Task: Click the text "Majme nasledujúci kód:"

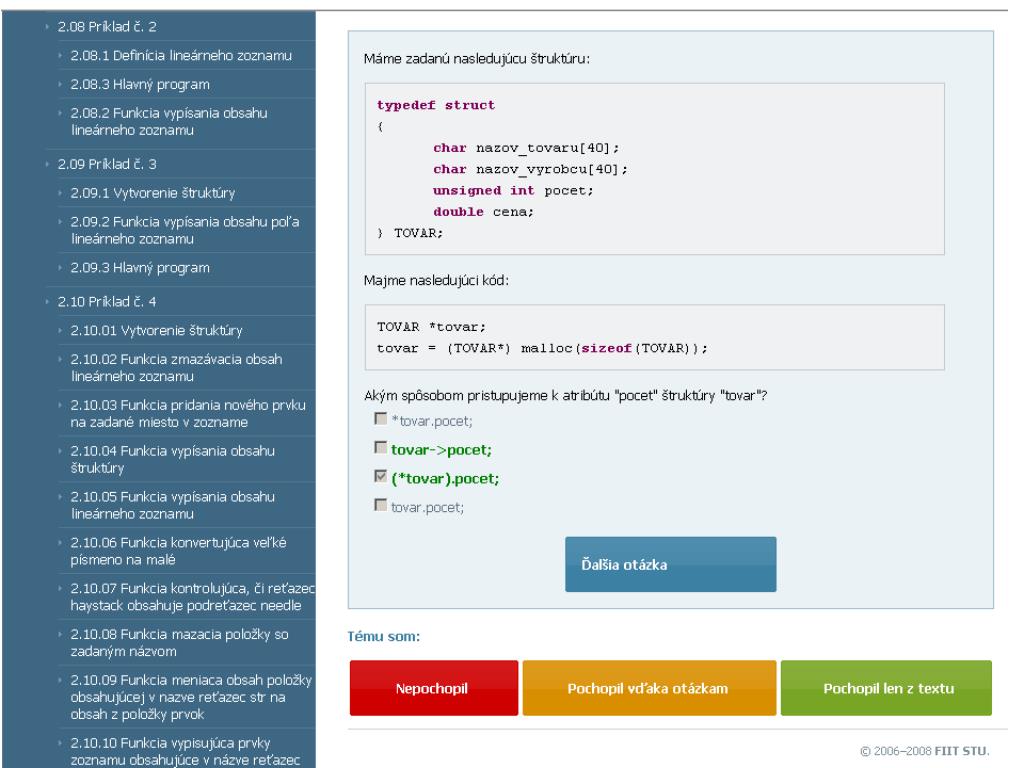Action: 436,281
